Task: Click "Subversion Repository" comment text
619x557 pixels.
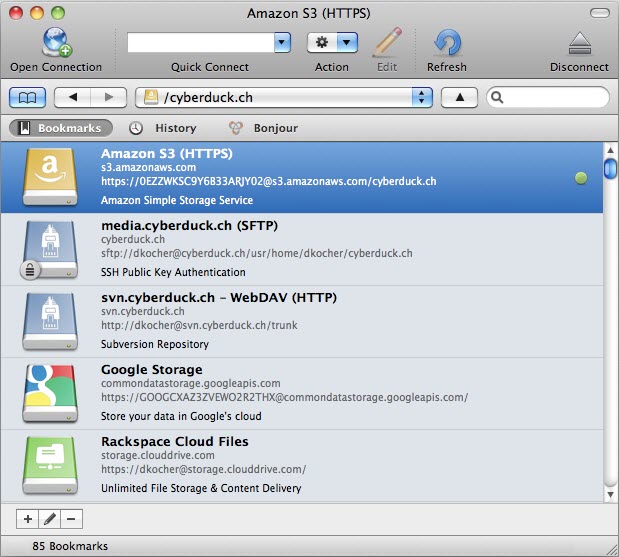Action: 155,344
